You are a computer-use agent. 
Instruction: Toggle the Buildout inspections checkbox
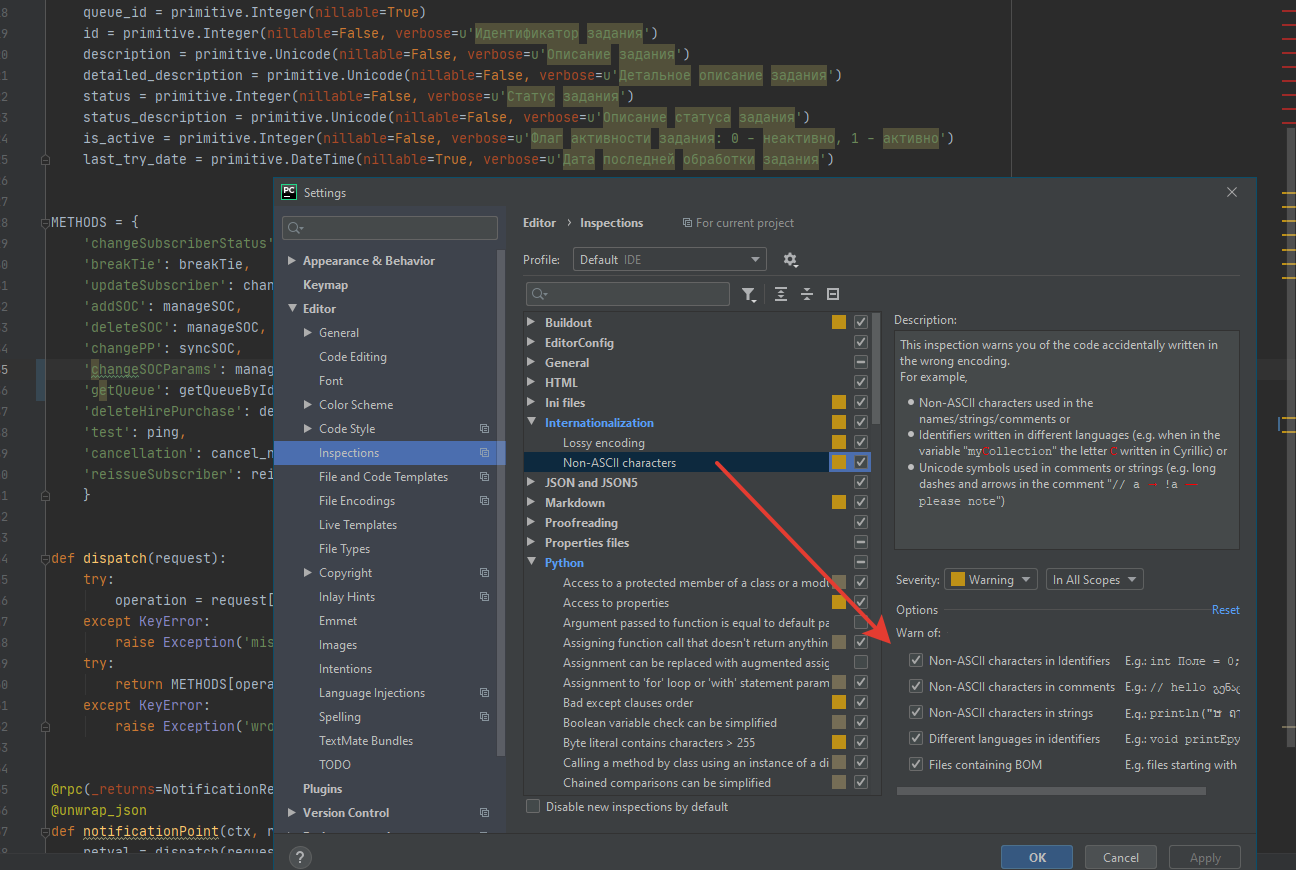861,323
